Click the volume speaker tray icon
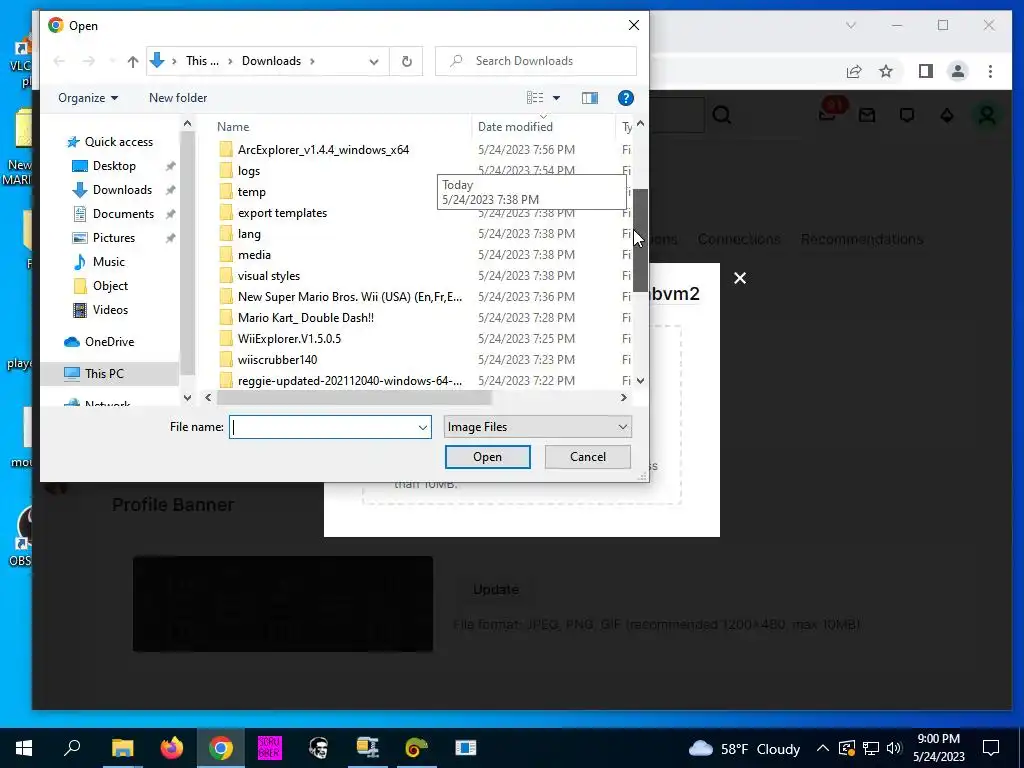This screenshot has width=1024, height=768. pos(894,748)
